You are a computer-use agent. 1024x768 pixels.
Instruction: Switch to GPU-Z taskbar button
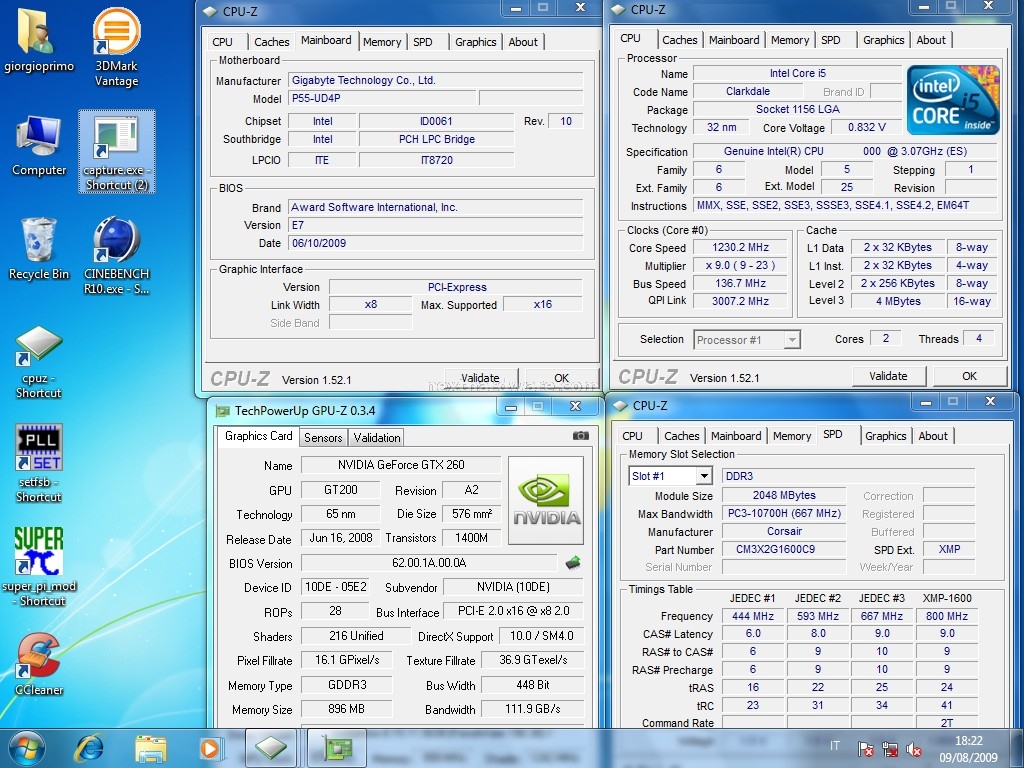(x=337, y=748)
